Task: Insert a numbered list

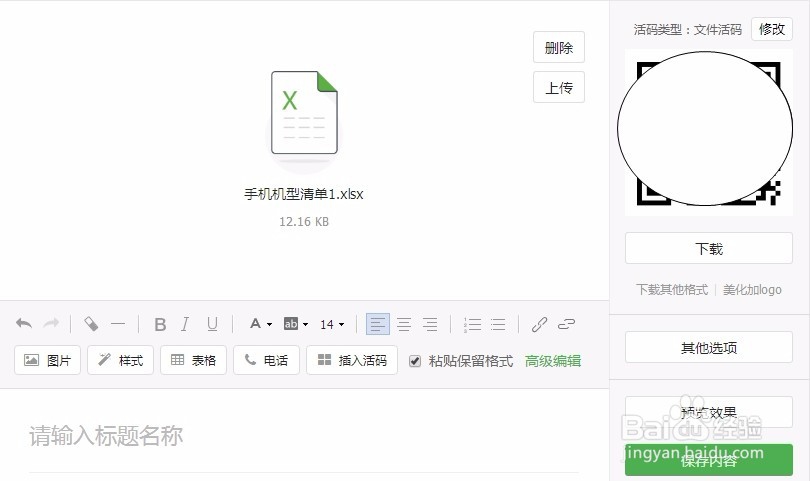Action: (x=473, y=324)
